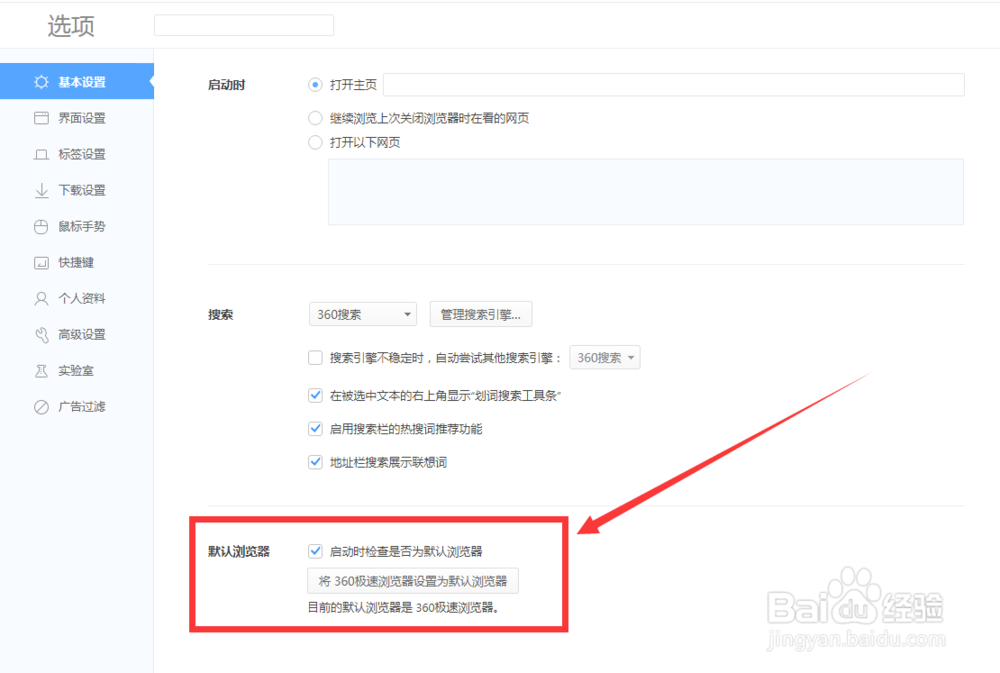Go to the 标签设置 page
The image size is (1000, 673).
tap(77, 154)
